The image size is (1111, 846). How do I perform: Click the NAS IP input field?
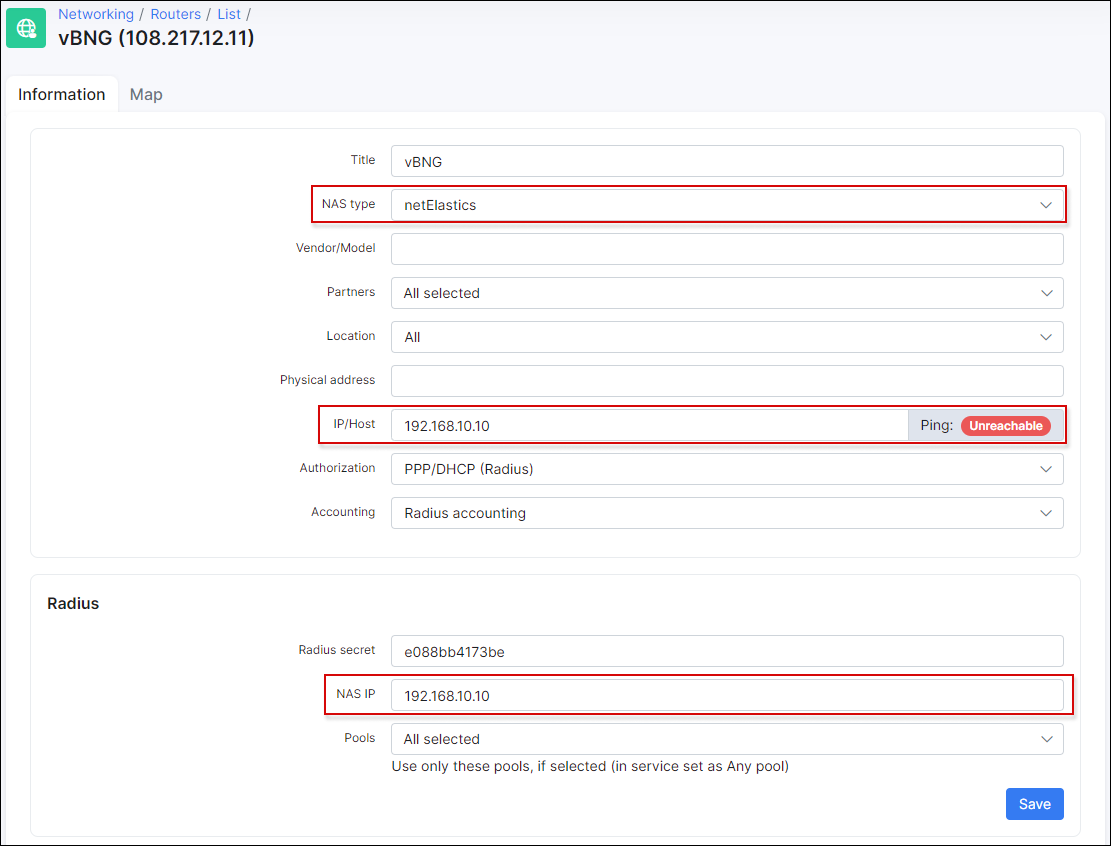click(727, 696)
